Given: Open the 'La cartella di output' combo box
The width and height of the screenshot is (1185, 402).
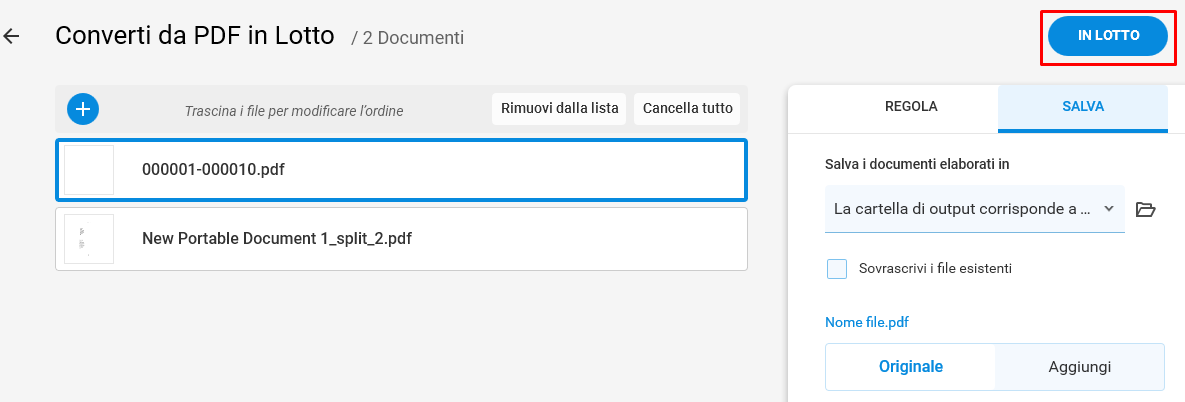Looking at the screenshot, I should [975, 209].
